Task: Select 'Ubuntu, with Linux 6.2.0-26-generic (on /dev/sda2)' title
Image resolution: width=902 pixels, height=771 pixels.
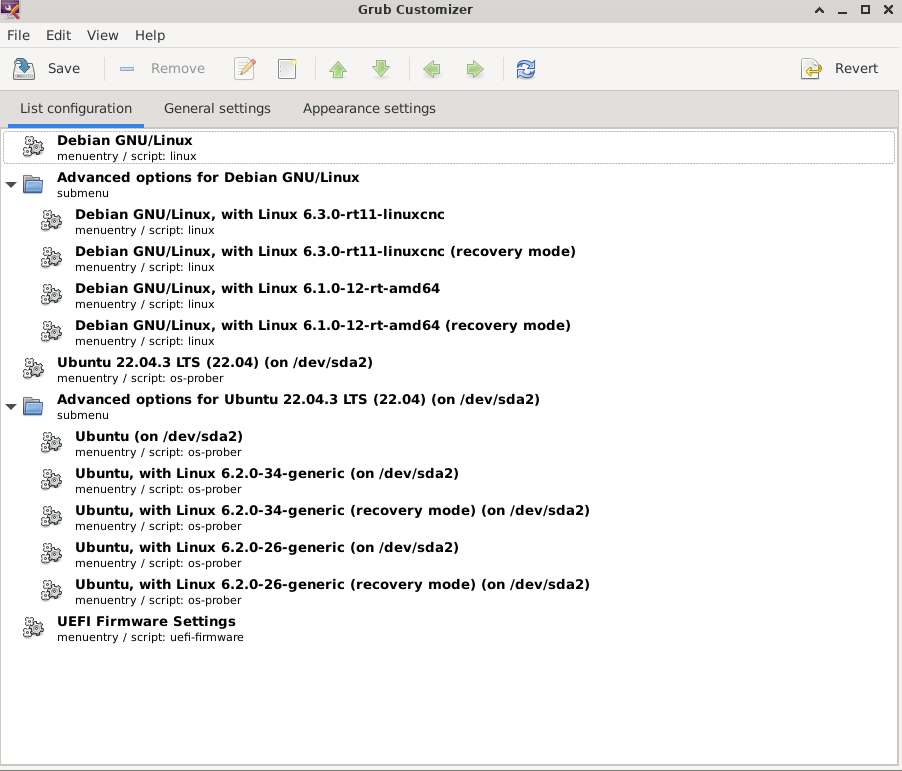Action: tap(267, 547)
